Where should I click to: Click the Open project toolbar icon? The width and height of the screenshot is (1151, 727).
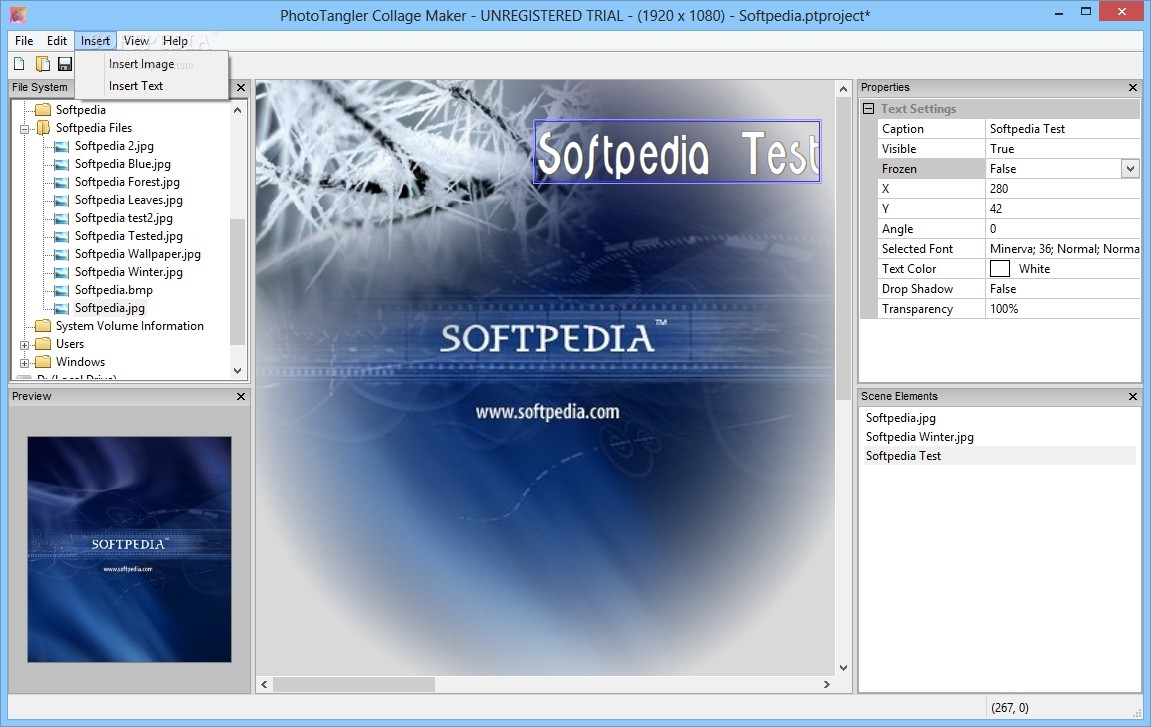tap(43, 64)
